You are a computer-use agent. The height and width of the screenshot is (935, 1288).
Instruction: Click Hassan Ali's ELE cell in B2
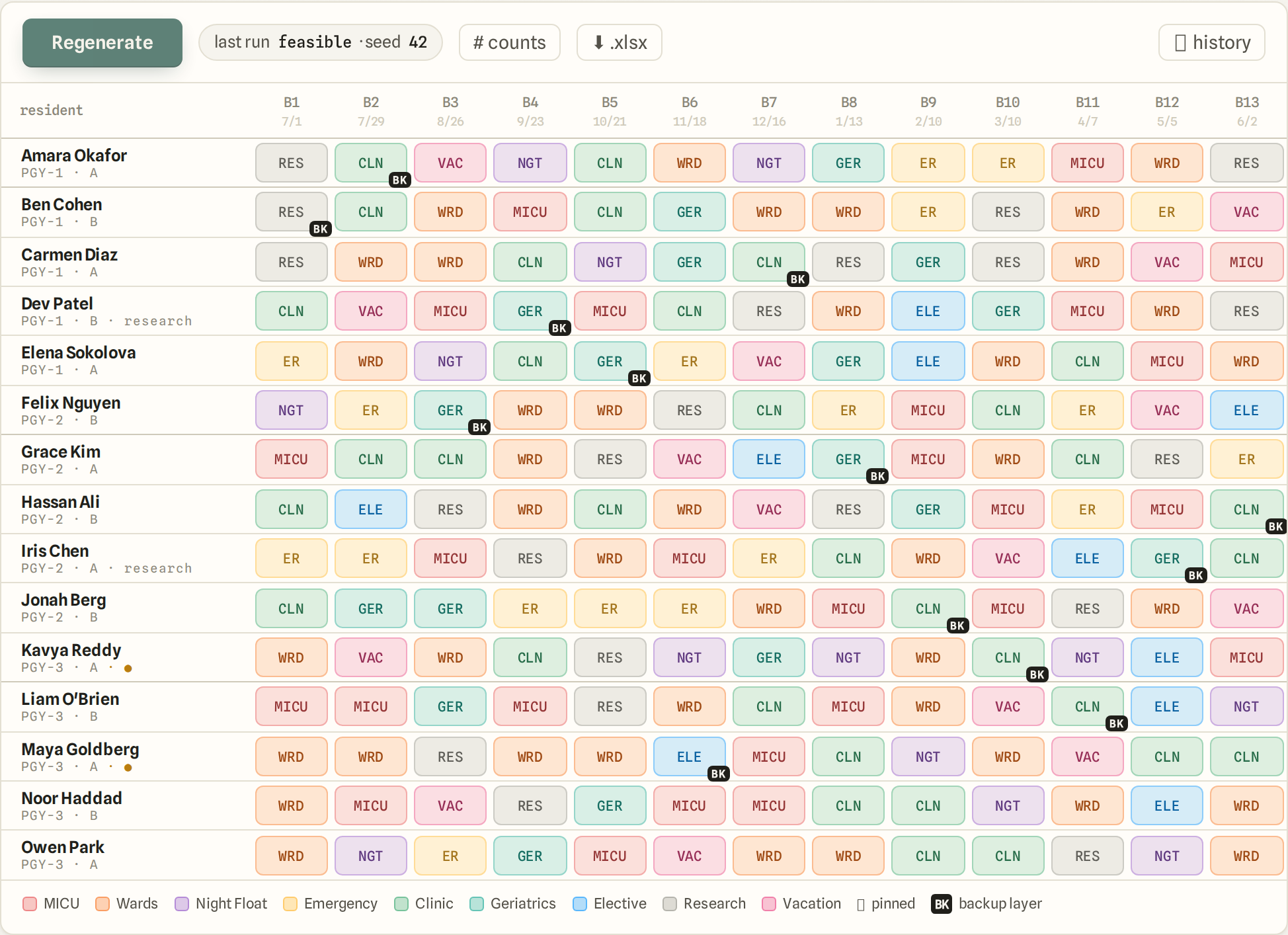pyautogui.click(x=371, y=509)
